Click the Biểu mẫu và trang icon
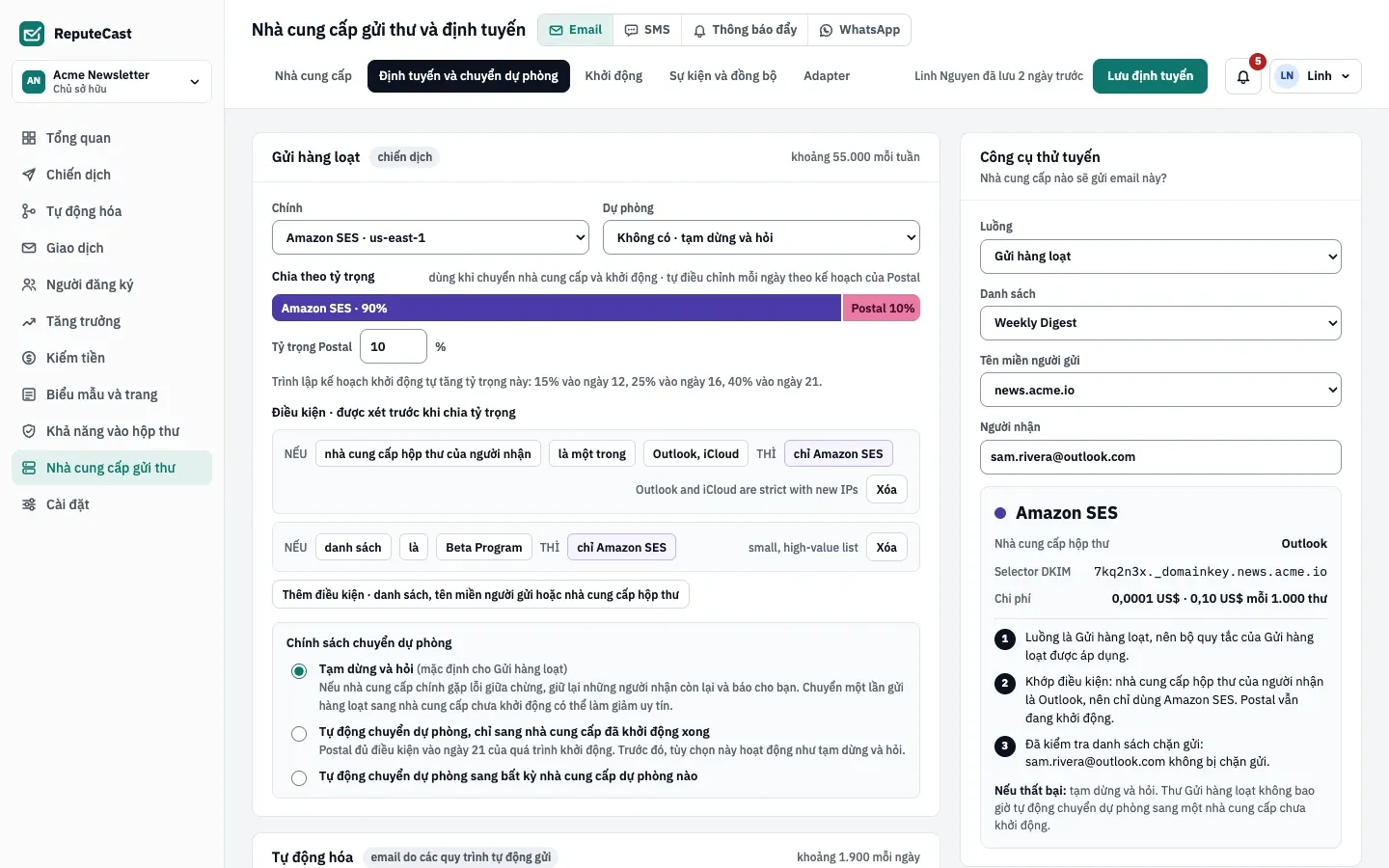 (x=29, y=394)
